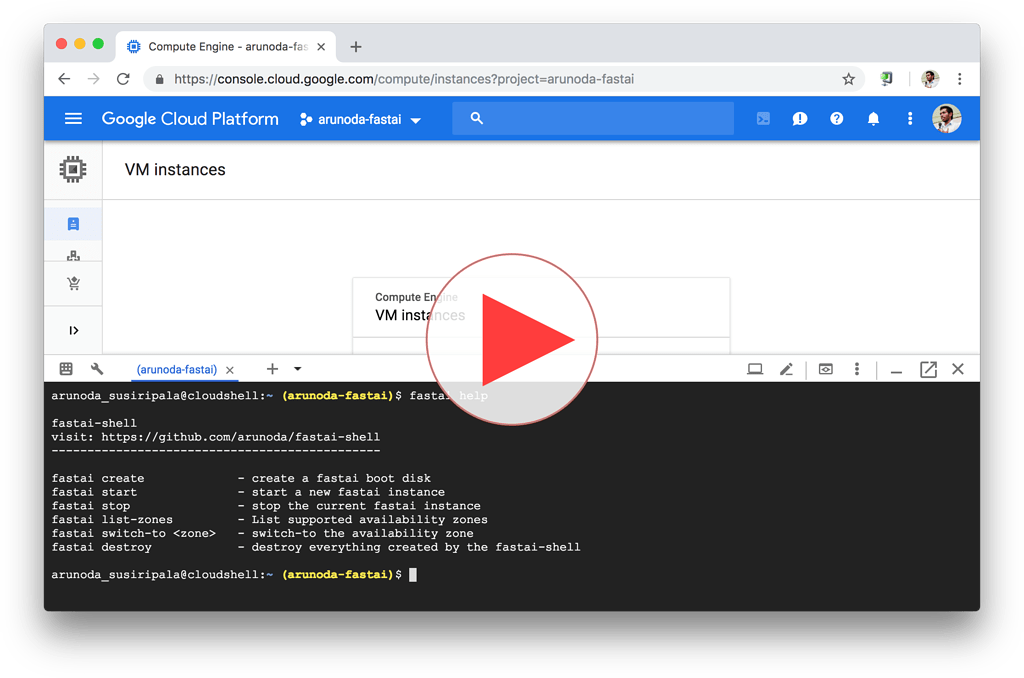Select the laptop boost mode icon in Cloud Shell
Image resolution: width=1024 pixels, height=678 pixels.
(755, 369)
